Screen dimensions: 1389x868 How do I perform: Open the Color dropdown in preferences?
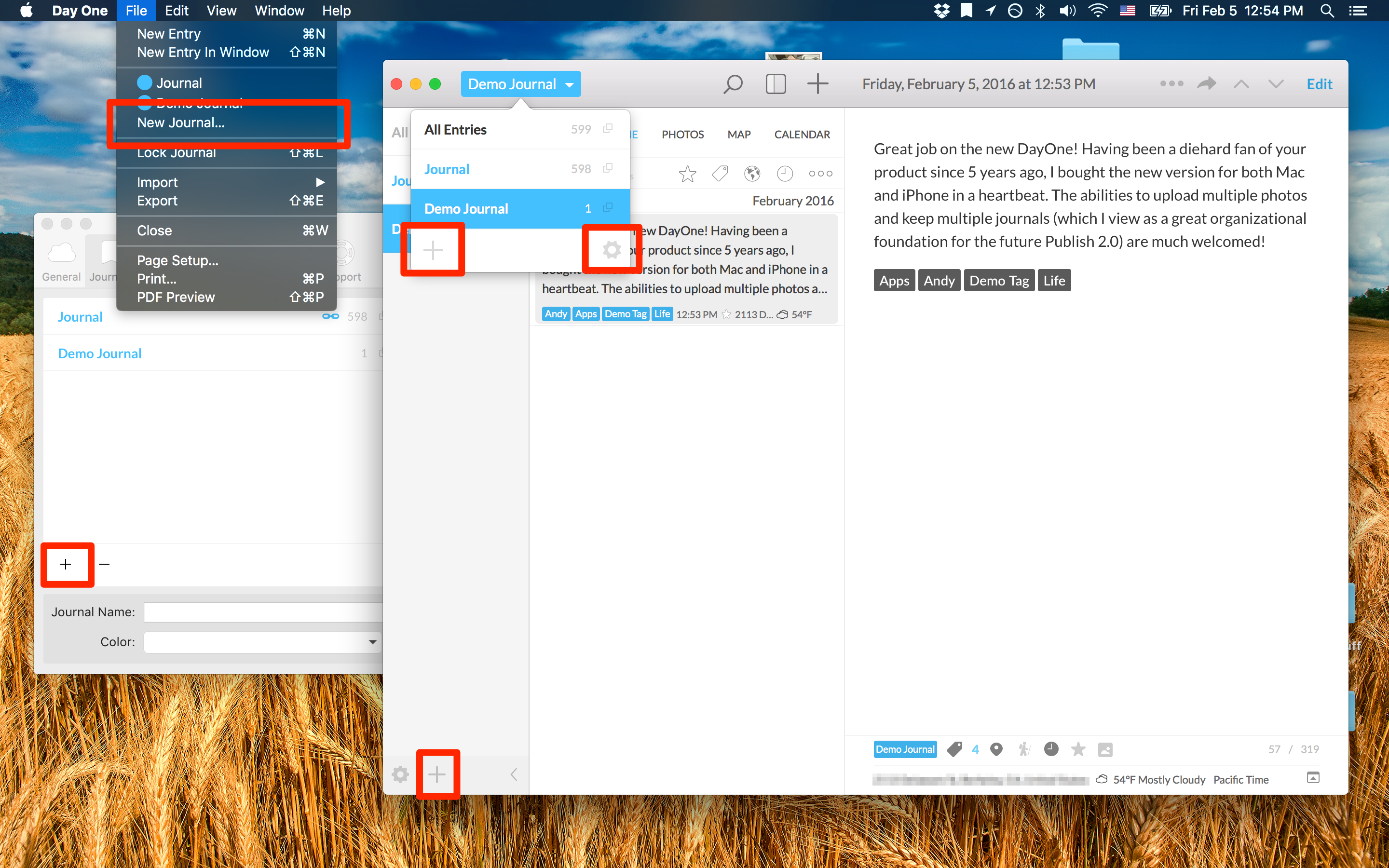263,642
